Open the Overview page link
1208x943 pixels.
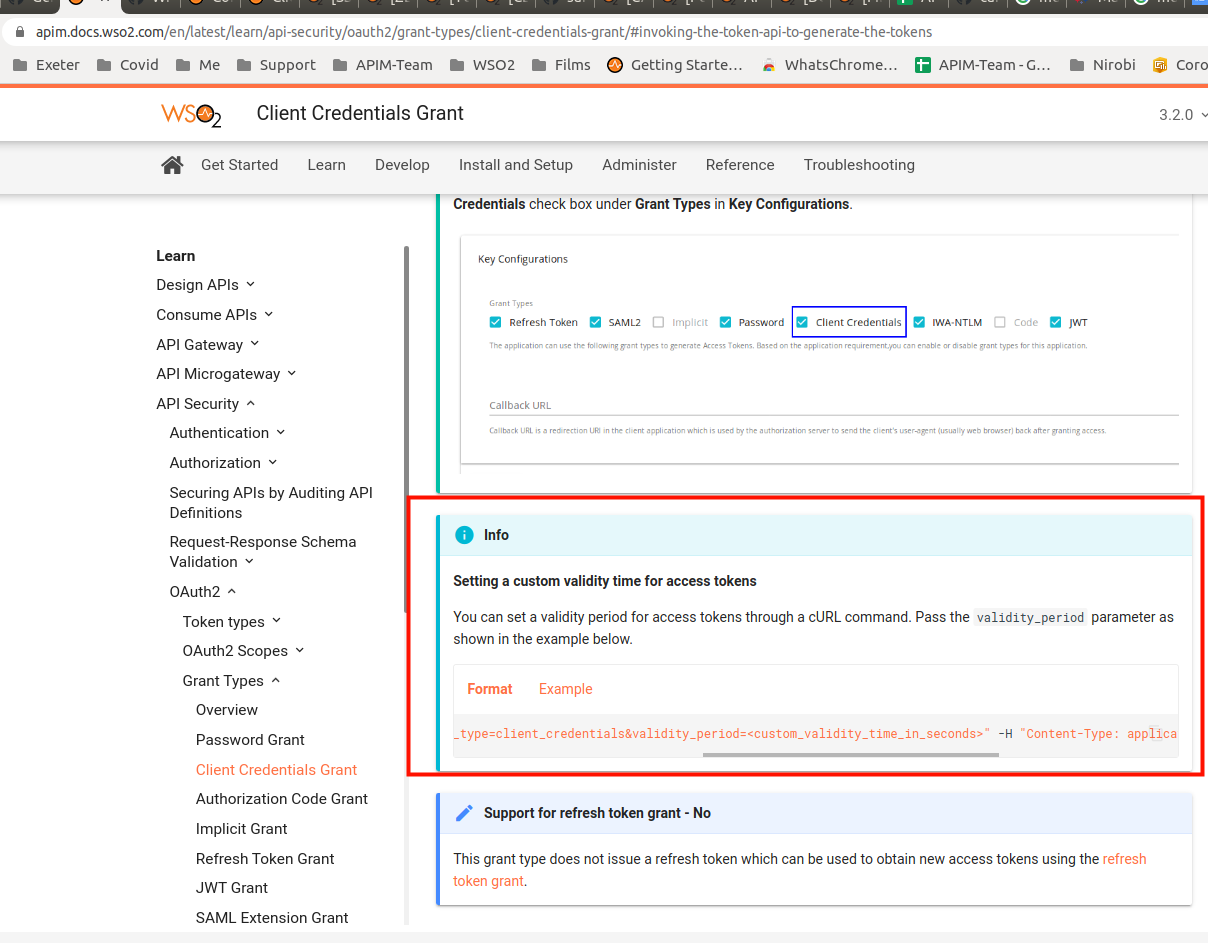[x=227, y=710]
